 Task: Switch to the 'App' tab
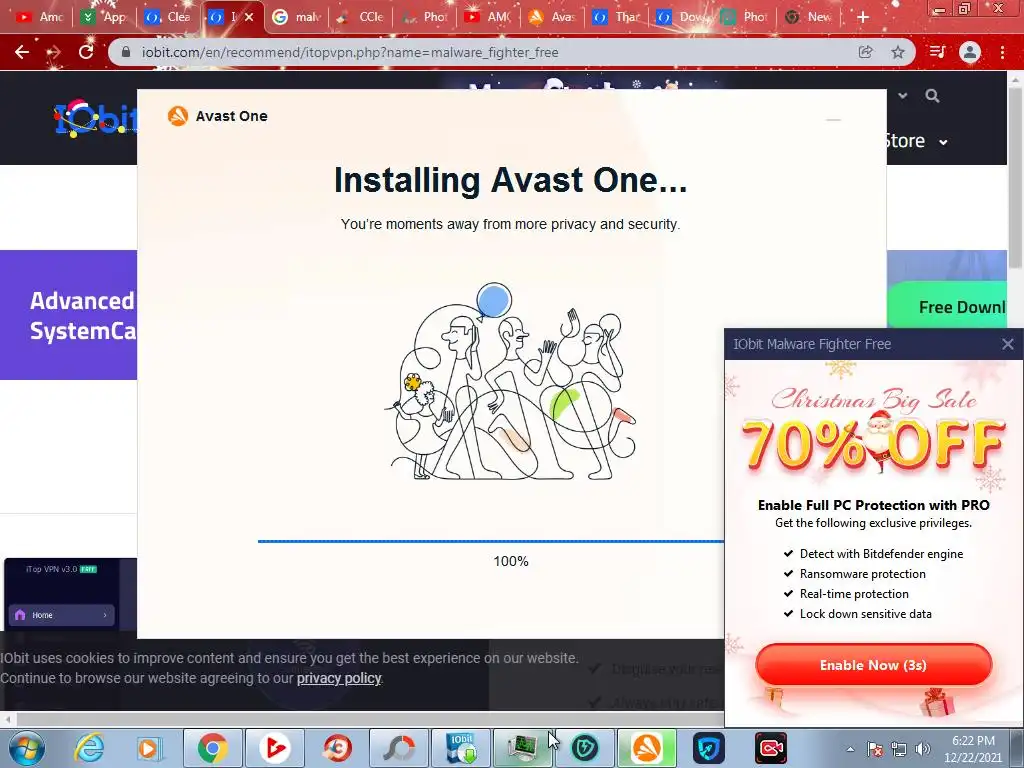tap(104, 17)
